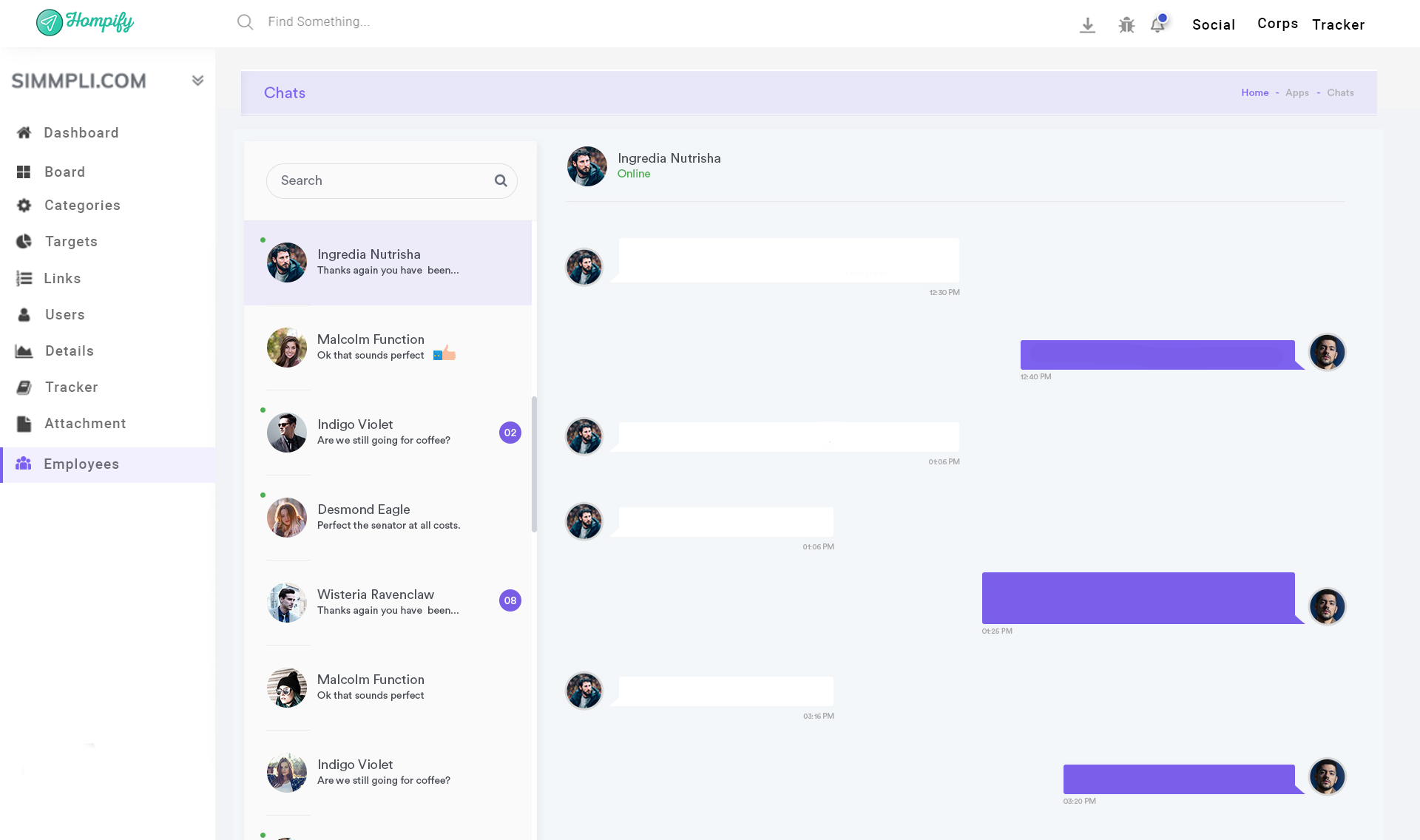Click the download icon in top bar
Image resolution: width=1420 pixels, height=840 pixels.
(1087, 25)
